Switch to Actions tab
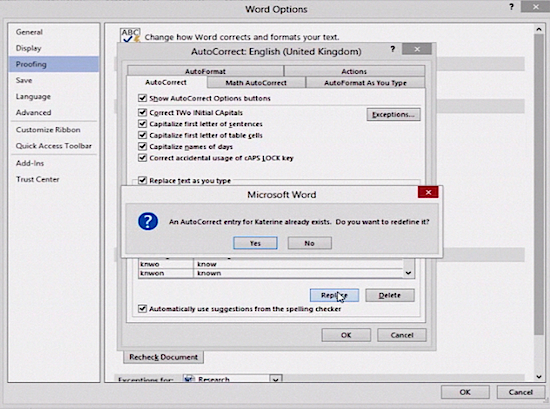 point(354,71)
